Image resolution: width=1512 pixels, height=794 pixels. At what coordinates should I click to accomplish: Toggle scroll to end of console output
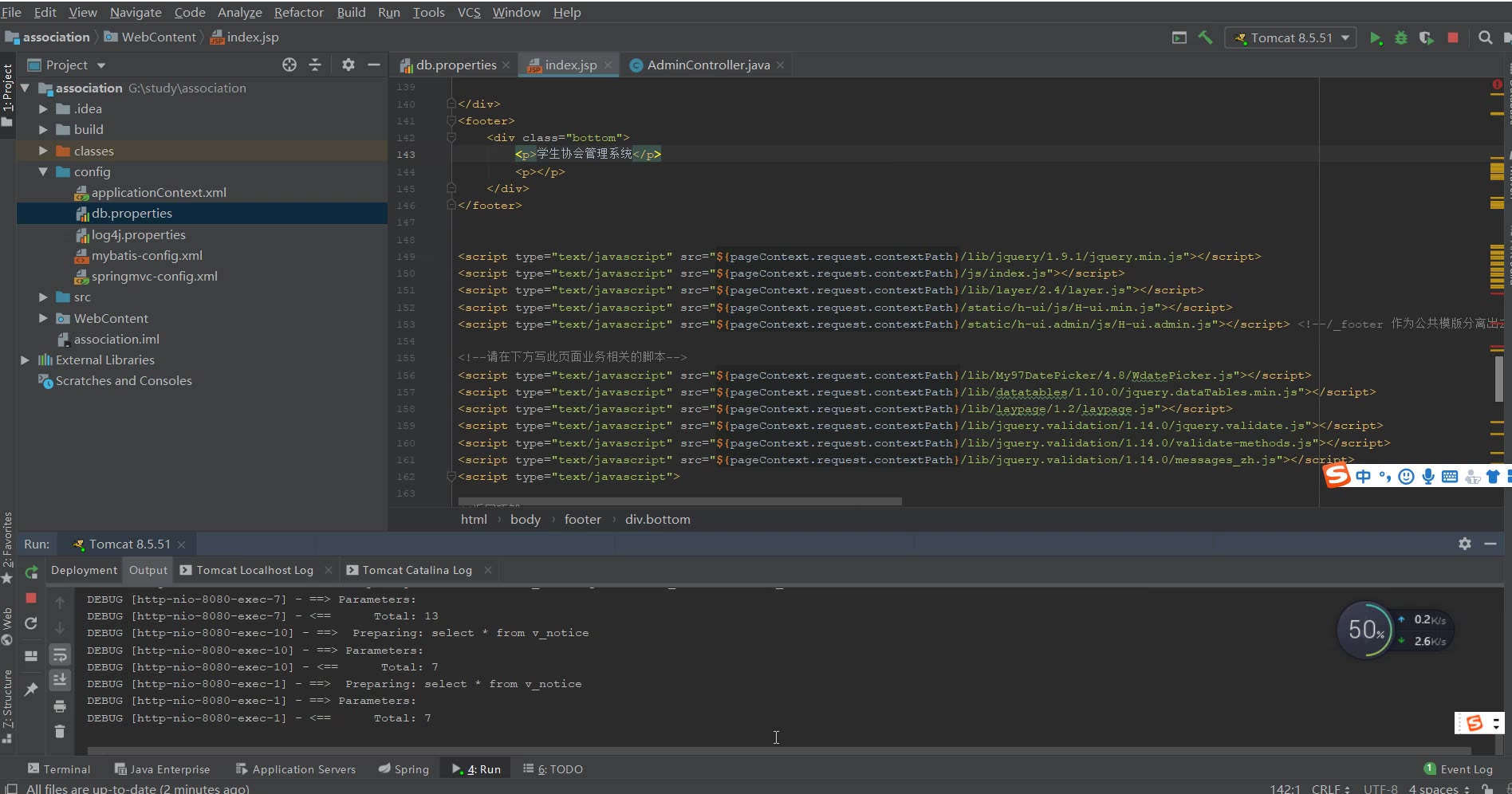(x=60, y=680)
